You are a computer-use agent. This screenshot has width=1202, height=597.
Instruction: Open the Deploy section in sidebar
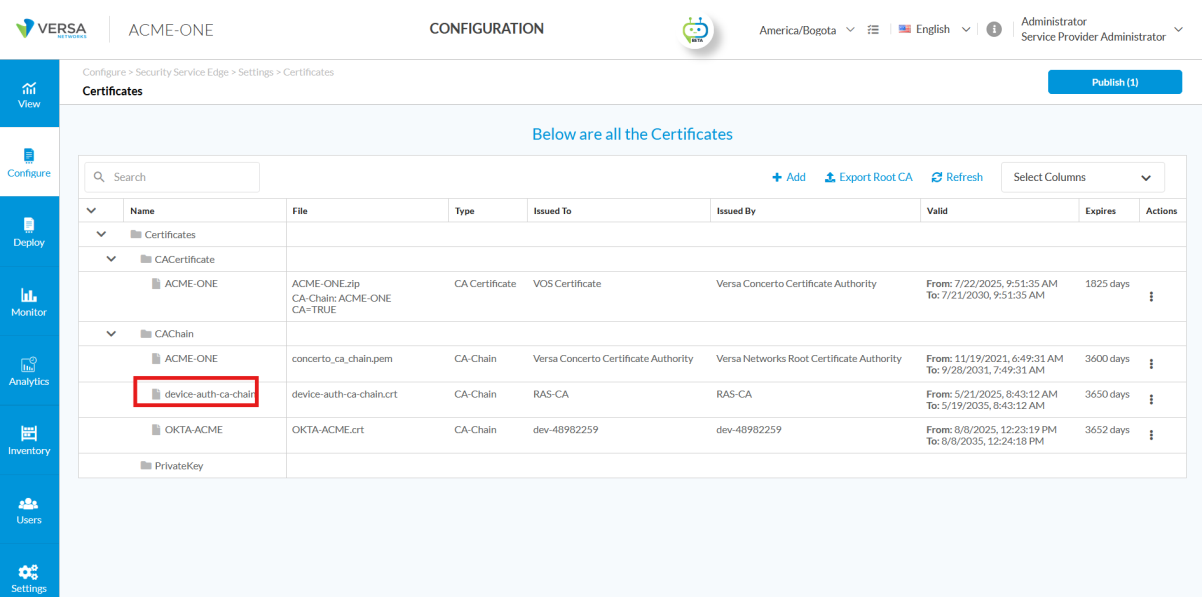29,232
